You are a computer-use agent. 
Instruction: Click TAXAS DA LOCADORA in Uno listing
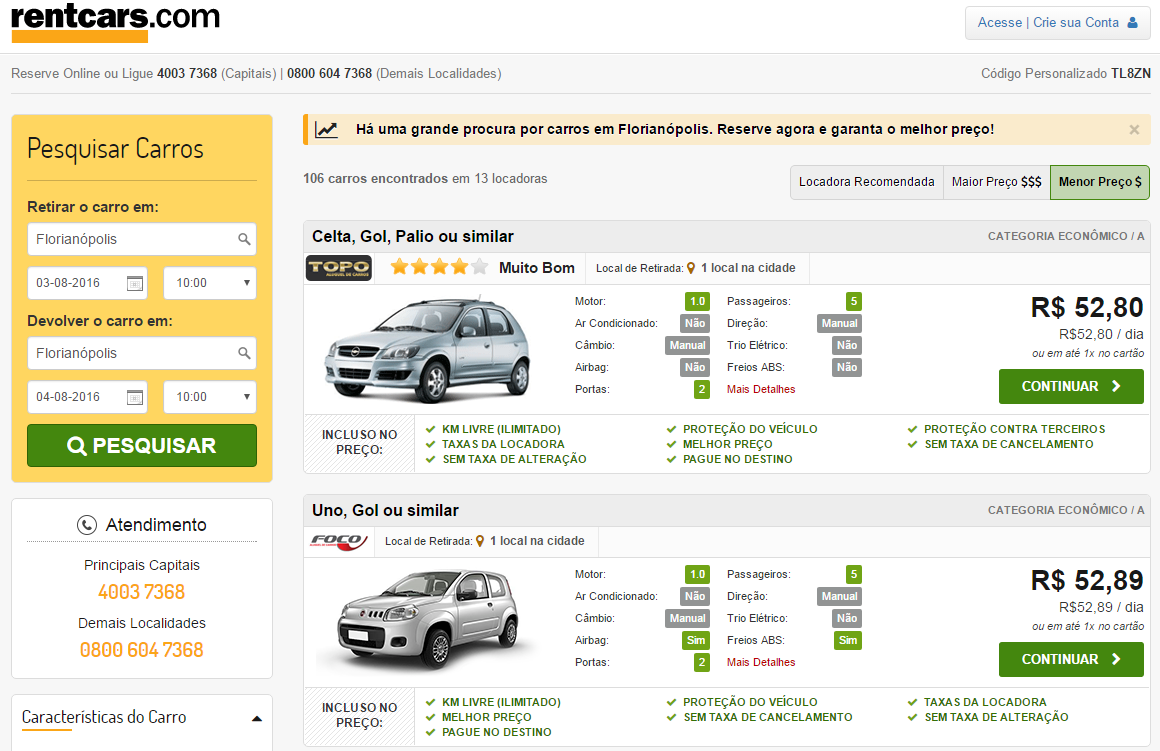[x=985, y=702]
